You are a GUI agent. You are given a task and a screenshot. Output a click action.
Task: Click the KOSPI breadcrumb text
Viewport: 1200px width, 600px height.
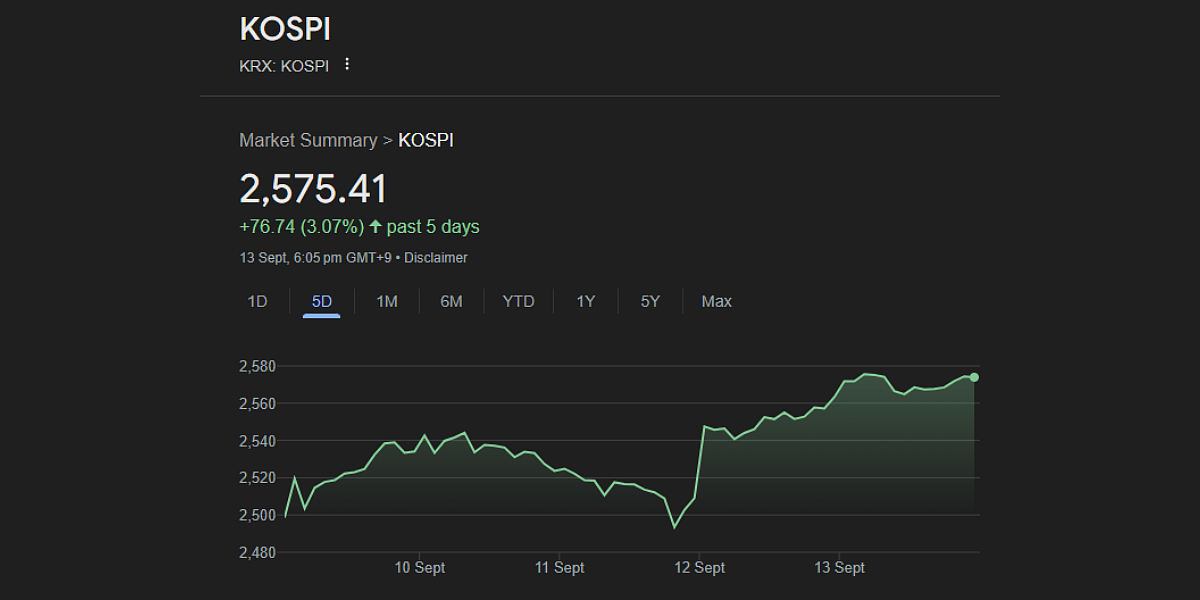426,140
